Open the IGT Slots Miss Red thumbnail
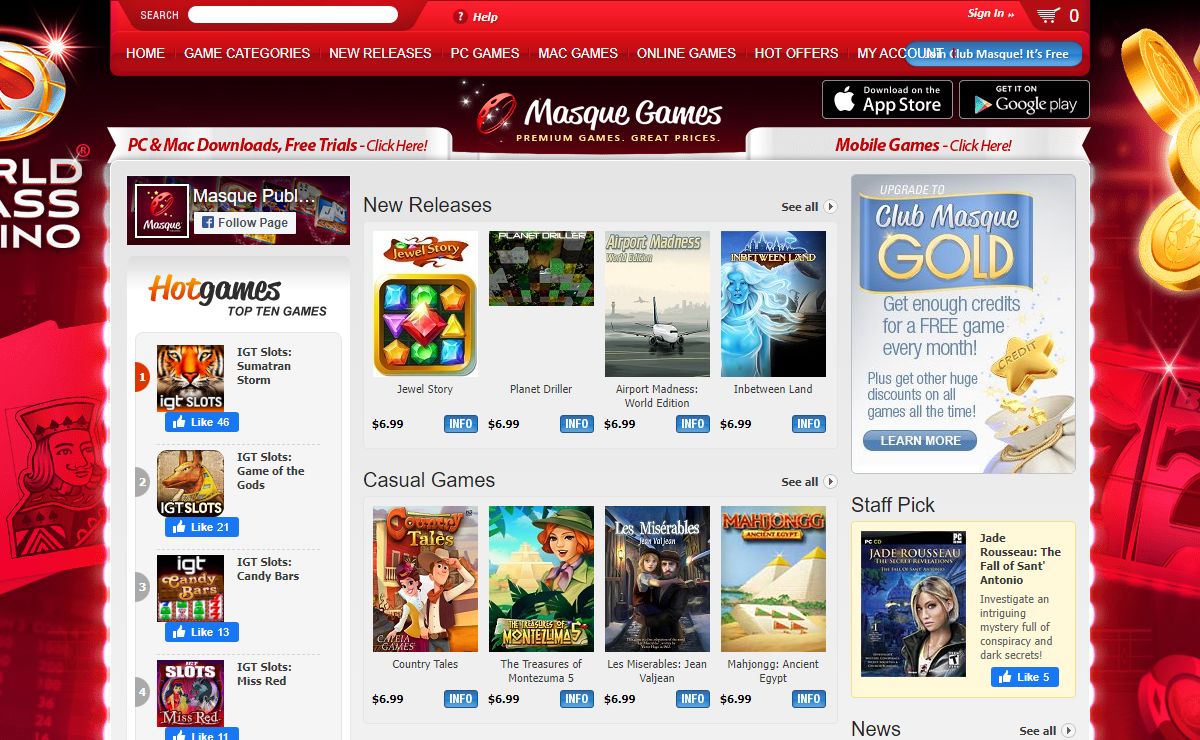The image size is (1200, 740). (190, 693)
